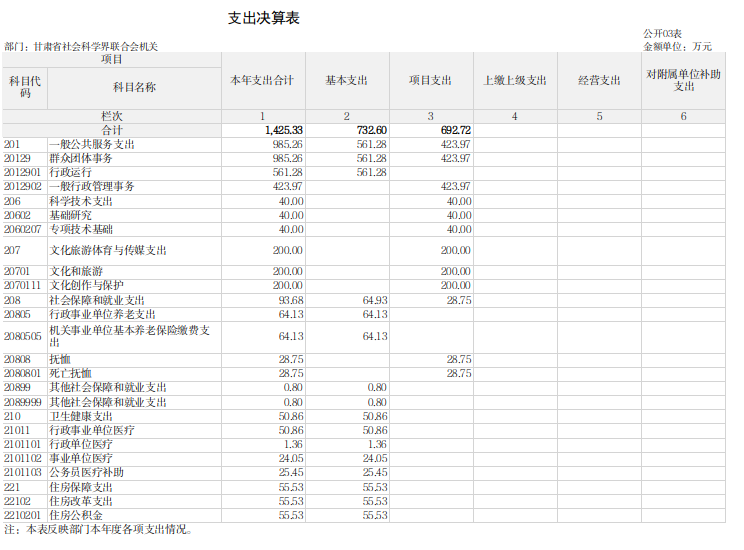The height and width of the screenshot is (550, 744).
Task: Click the 金额单位：万元 label
Action: [677, 46]
